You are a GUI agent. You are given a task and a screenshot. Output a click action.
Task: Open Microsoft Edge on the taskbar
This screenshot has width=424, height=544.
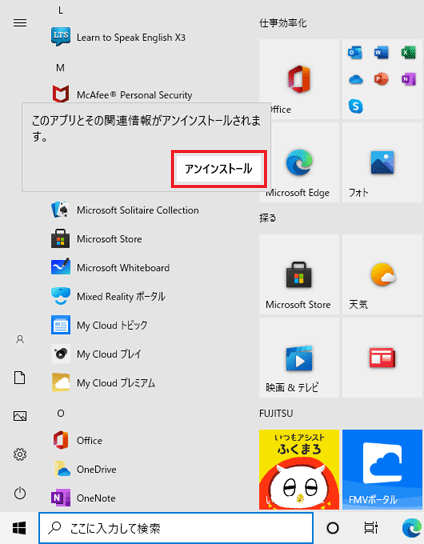pos(412,528)
